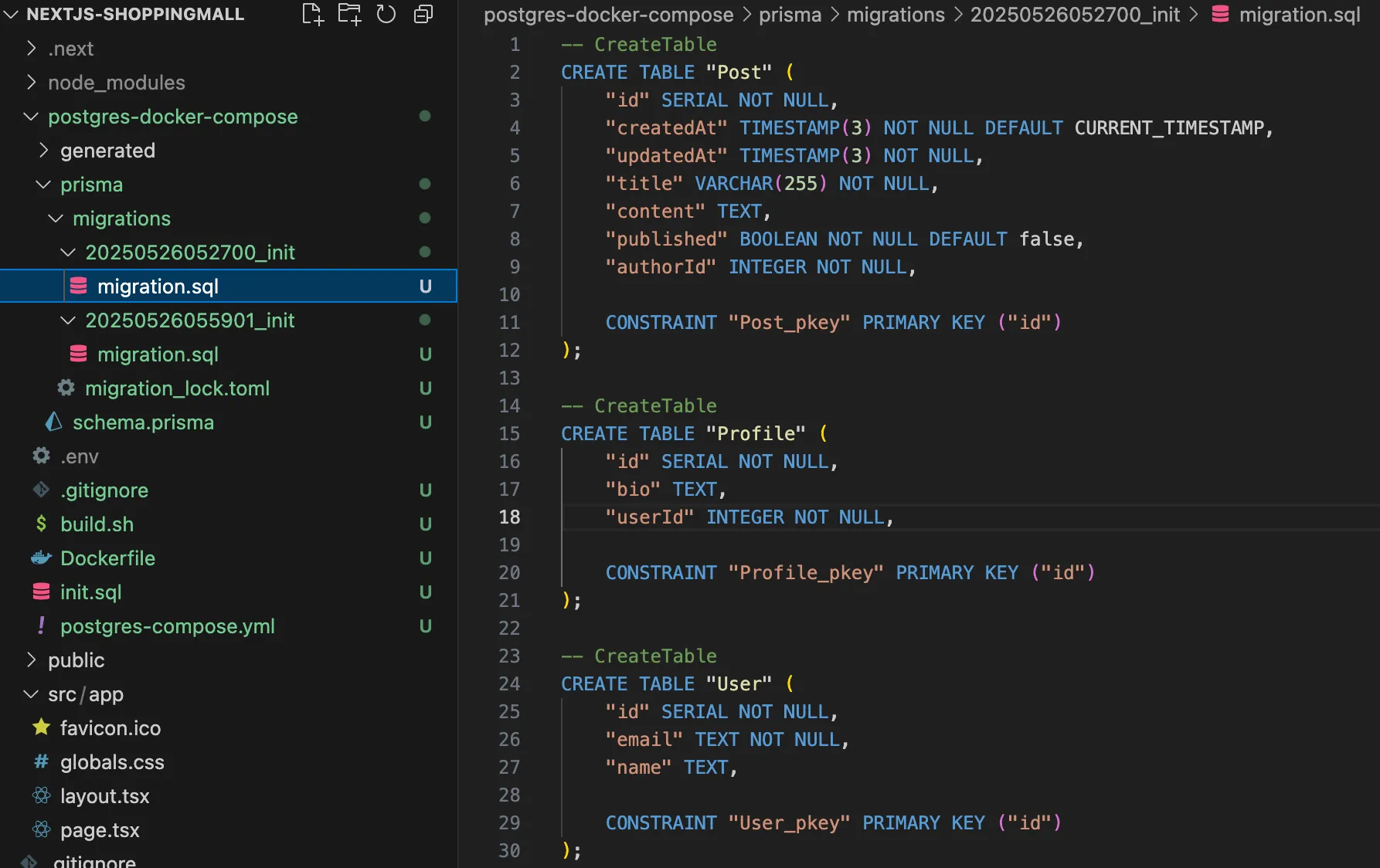Open the init.sql file
Image resolution: width=1380 pixels, height=868 pixels.
(x=90, y=592)
